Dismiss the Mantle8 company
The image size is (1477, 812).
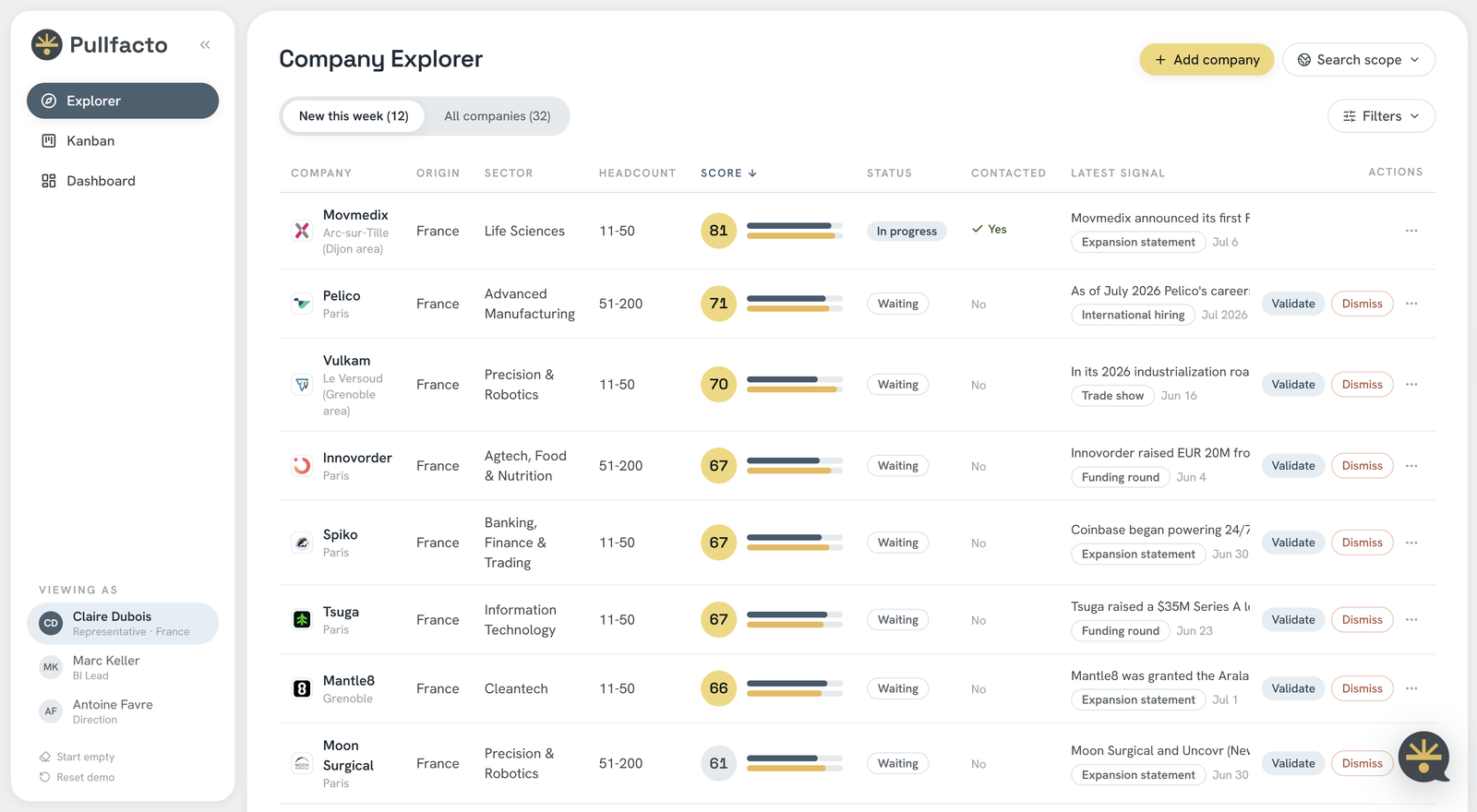pos(1363,688)
